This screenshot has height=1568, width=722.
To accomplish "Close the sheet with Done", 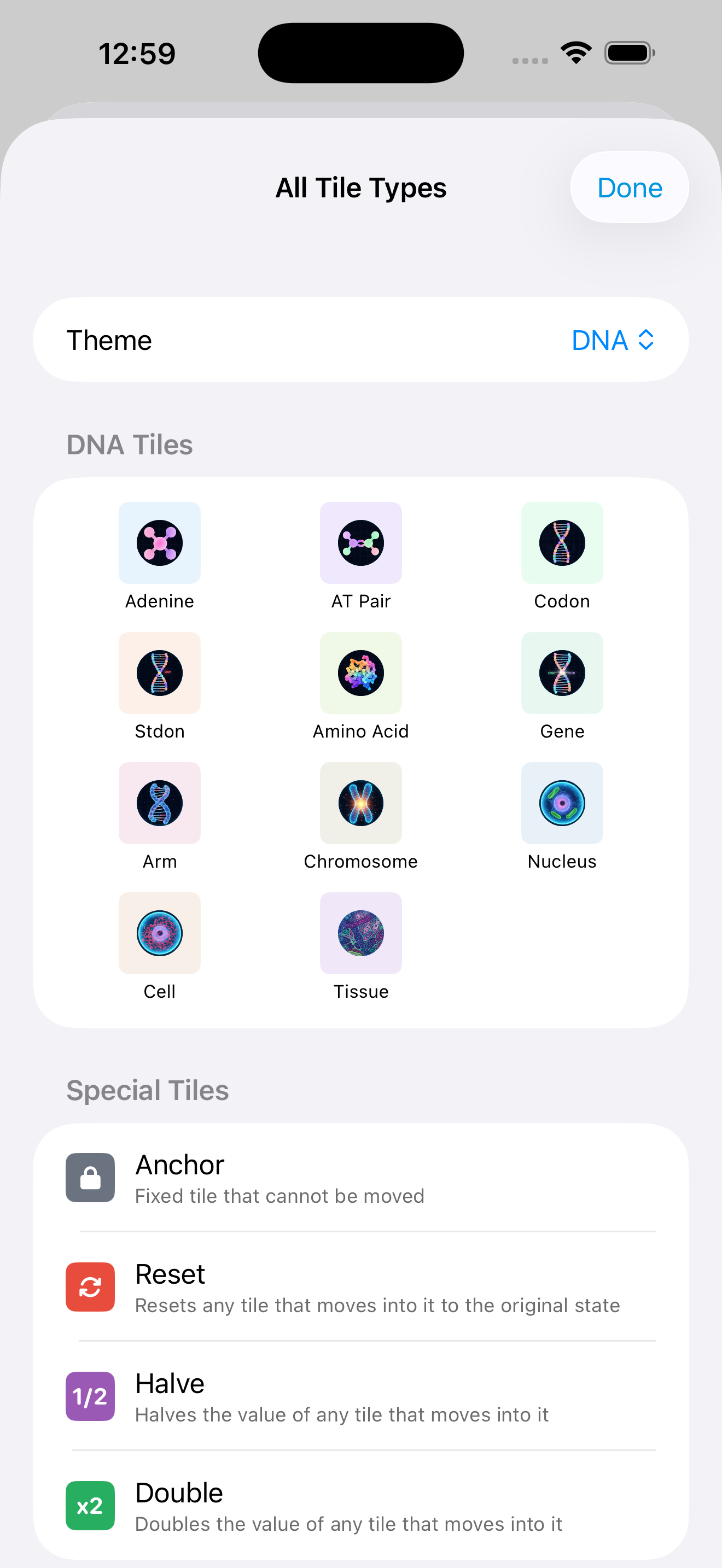I will (x=630, y=187).
